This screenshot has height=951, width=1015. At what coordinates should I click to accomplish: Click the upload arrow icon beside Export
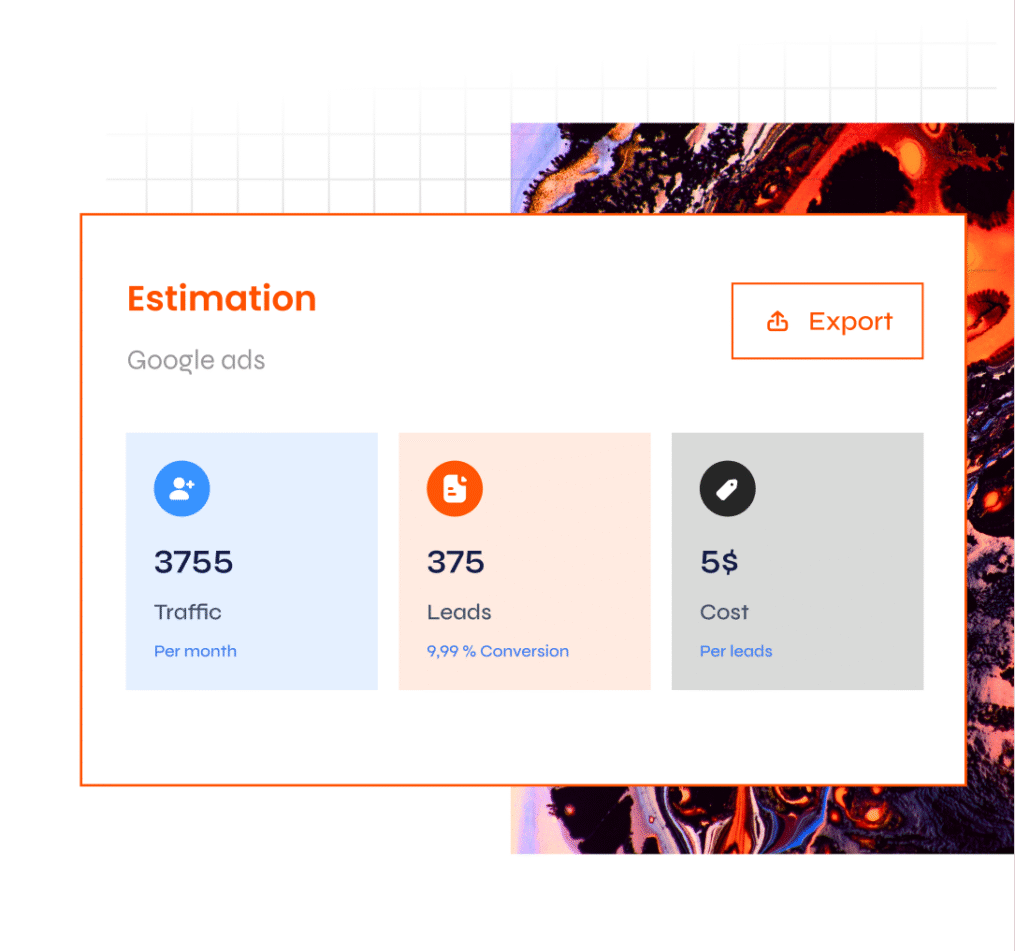777,321
